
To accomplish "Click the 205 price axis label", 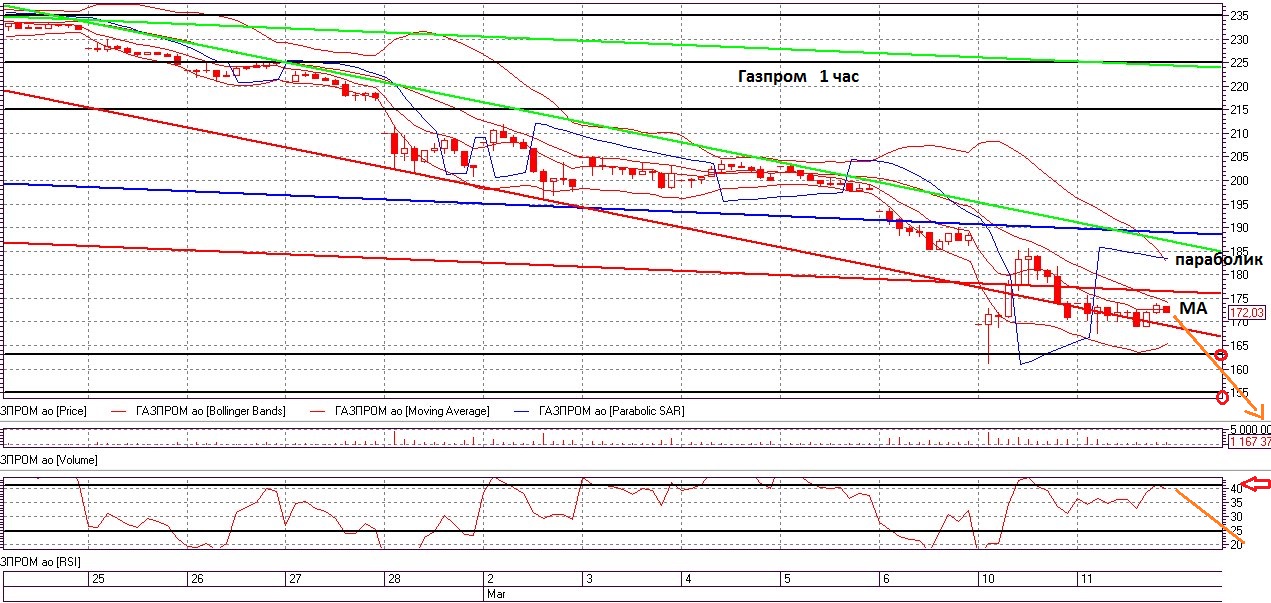I will pyautogui.click(x=1239, y=157).
